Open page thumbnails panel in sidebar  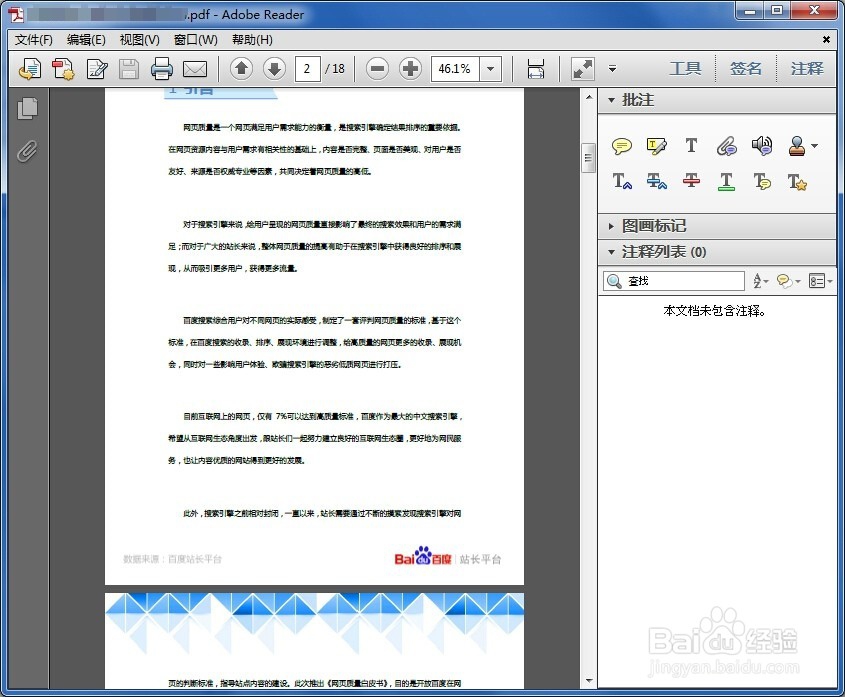[x=27, y=108]
